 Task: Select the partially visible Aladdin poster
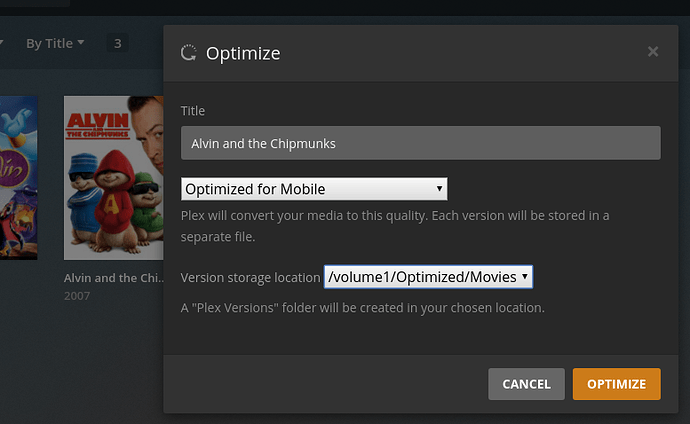pos(18,178)
